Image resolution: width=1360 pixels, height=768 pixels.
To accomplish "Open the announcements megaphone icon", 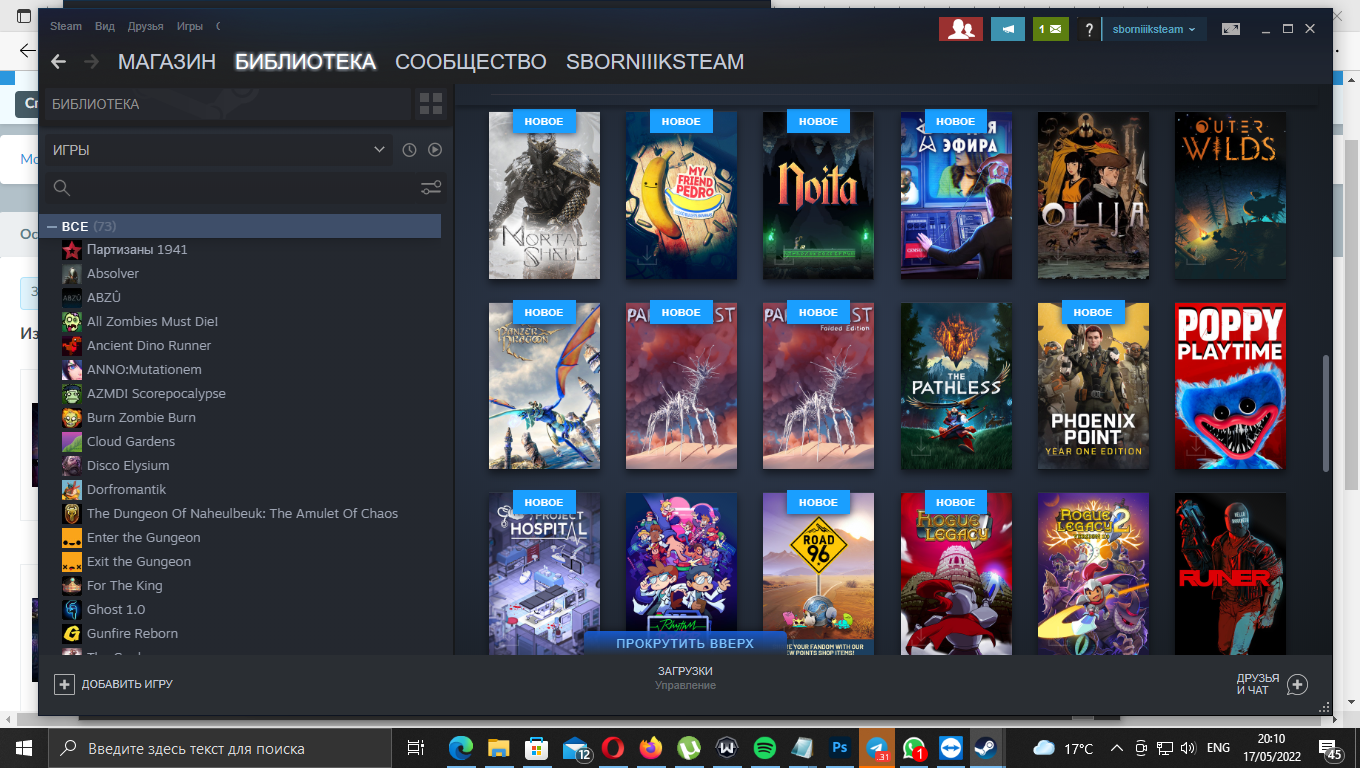I will point(1007,29).
